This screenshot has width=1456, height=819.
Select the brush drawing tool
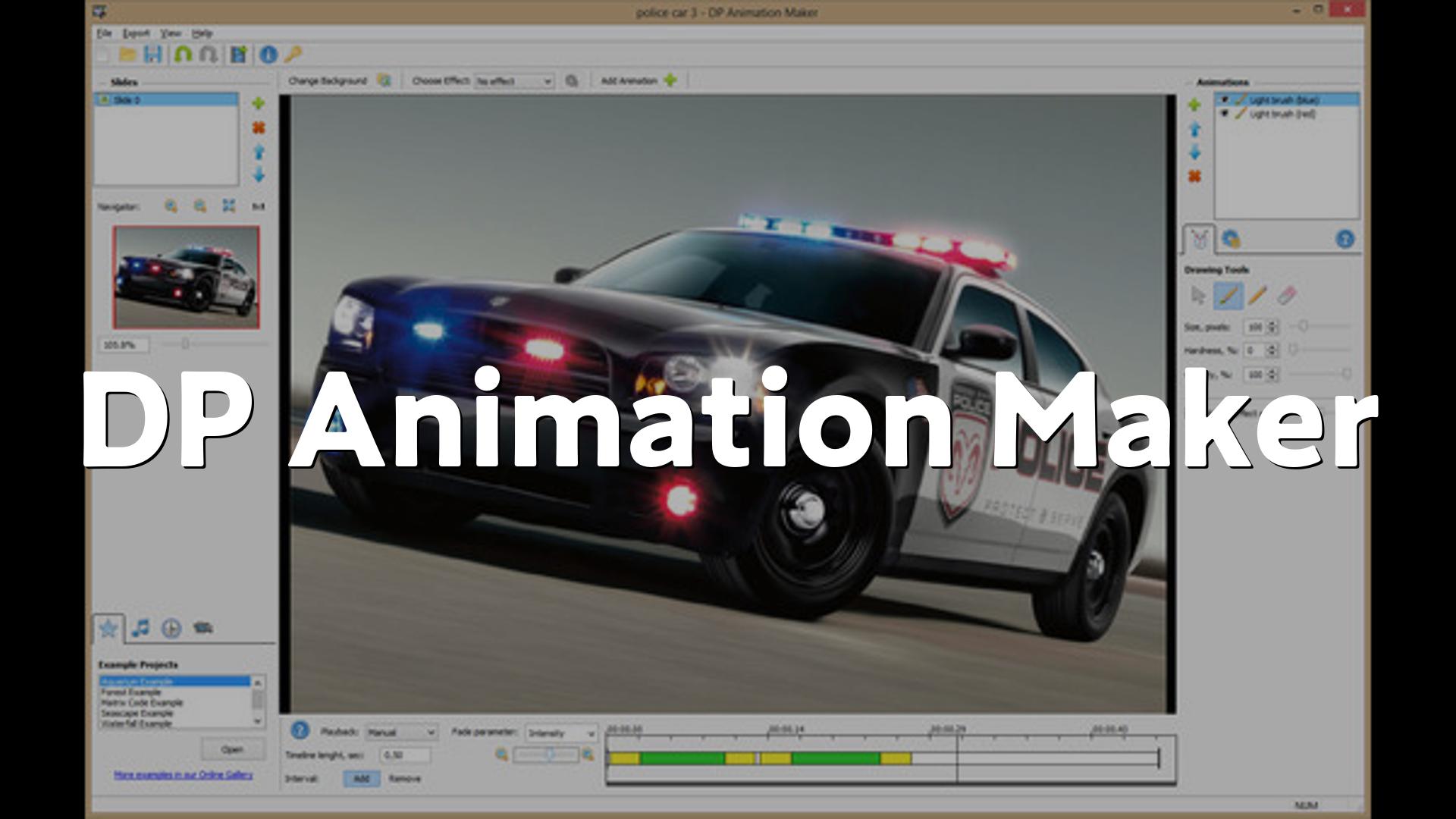(1228, 295)
